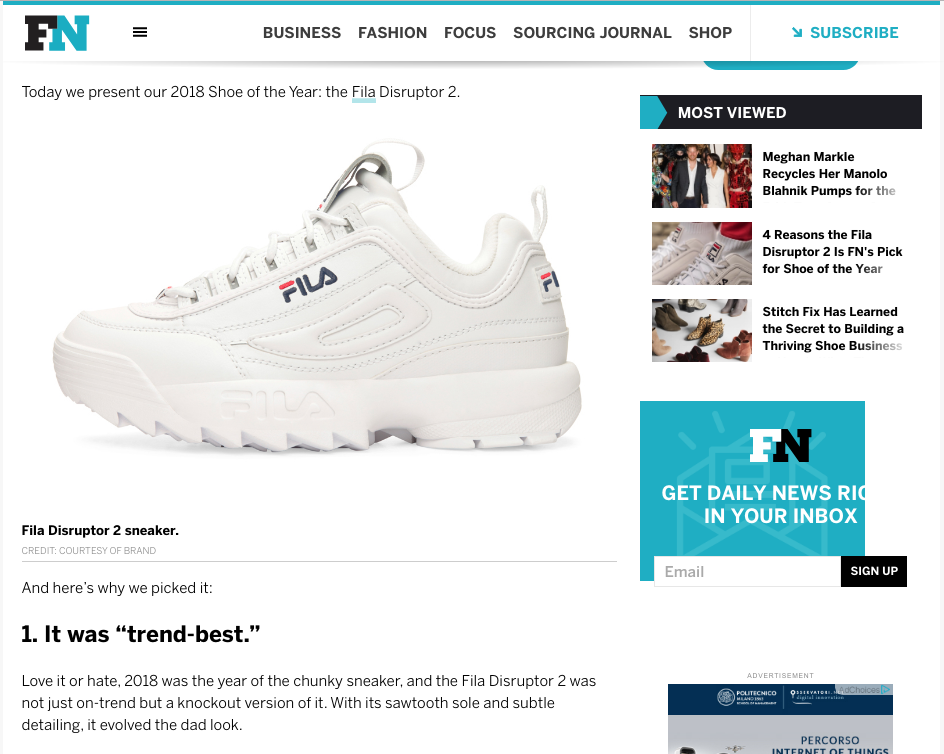
Task: Click the Meghan Markle article thumbnail
Action: 702,176
